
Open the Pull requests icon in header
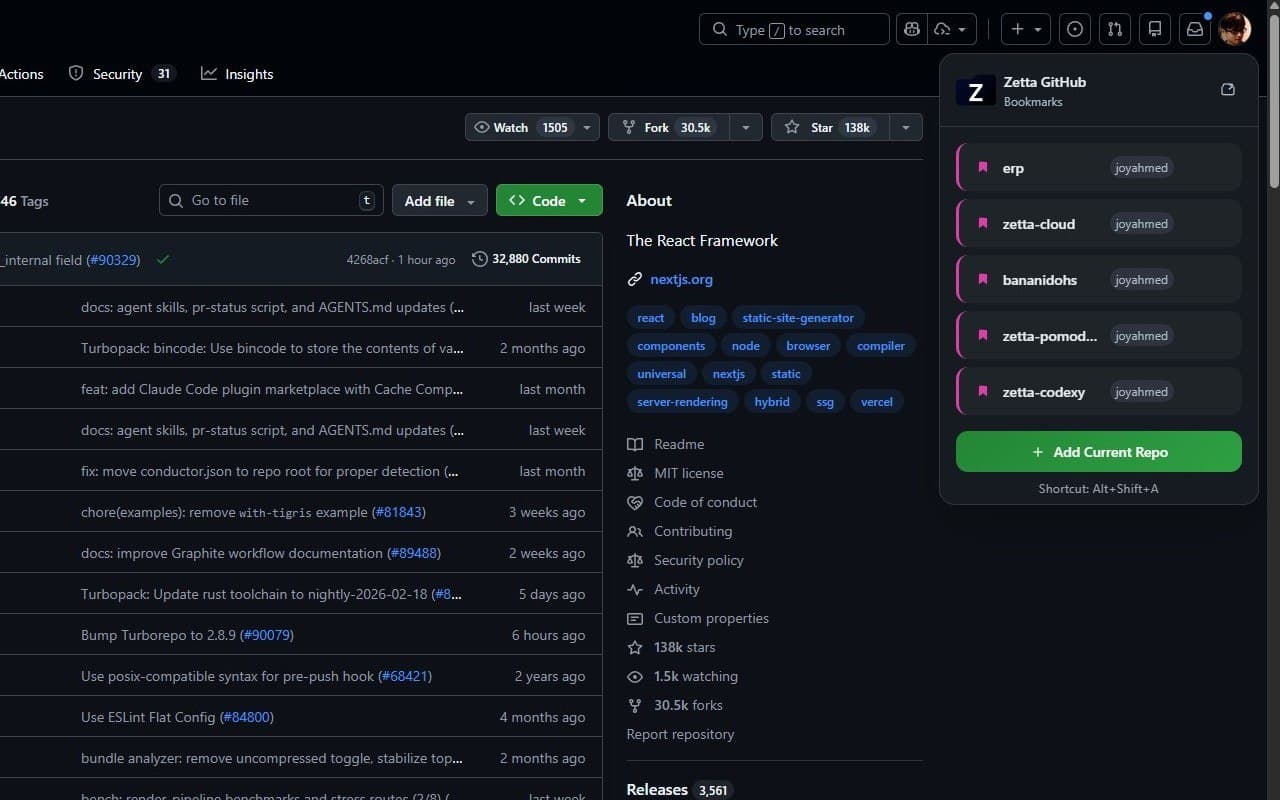1115,30
